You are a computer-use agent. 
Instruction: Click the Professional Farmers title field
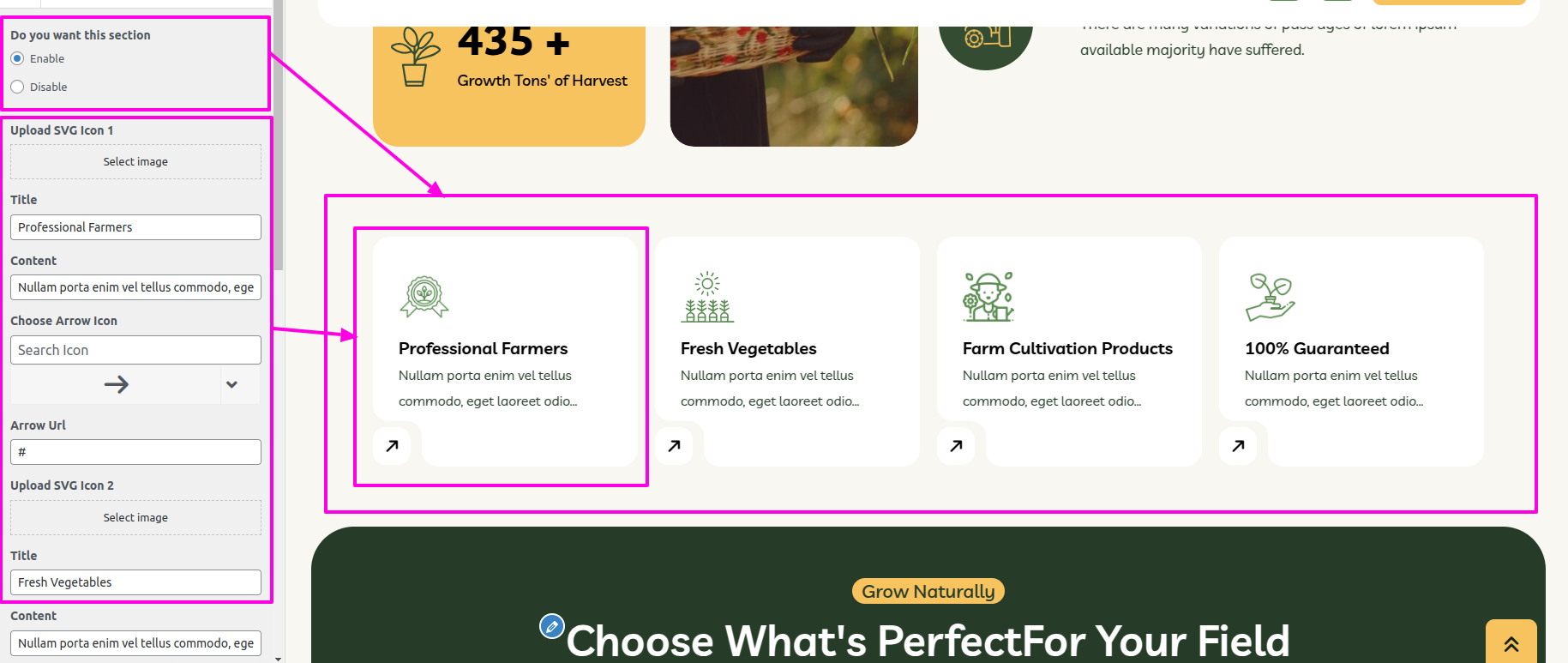(x=135, y=227)
